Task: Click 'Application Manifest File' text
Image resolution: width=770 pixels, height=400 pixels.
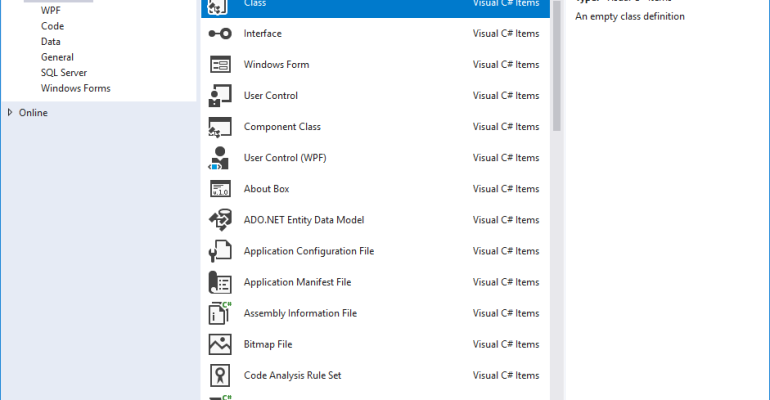Action: (297, 282)
